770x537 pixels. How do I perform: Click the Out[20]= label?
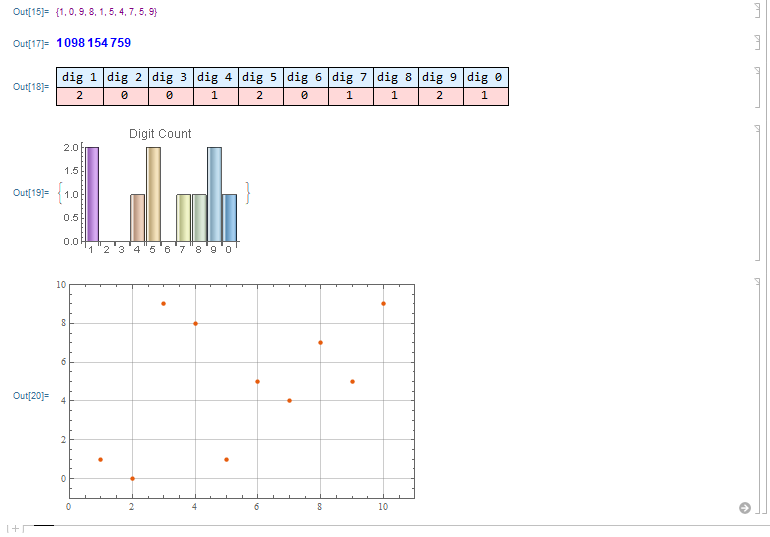click(31, 396)
